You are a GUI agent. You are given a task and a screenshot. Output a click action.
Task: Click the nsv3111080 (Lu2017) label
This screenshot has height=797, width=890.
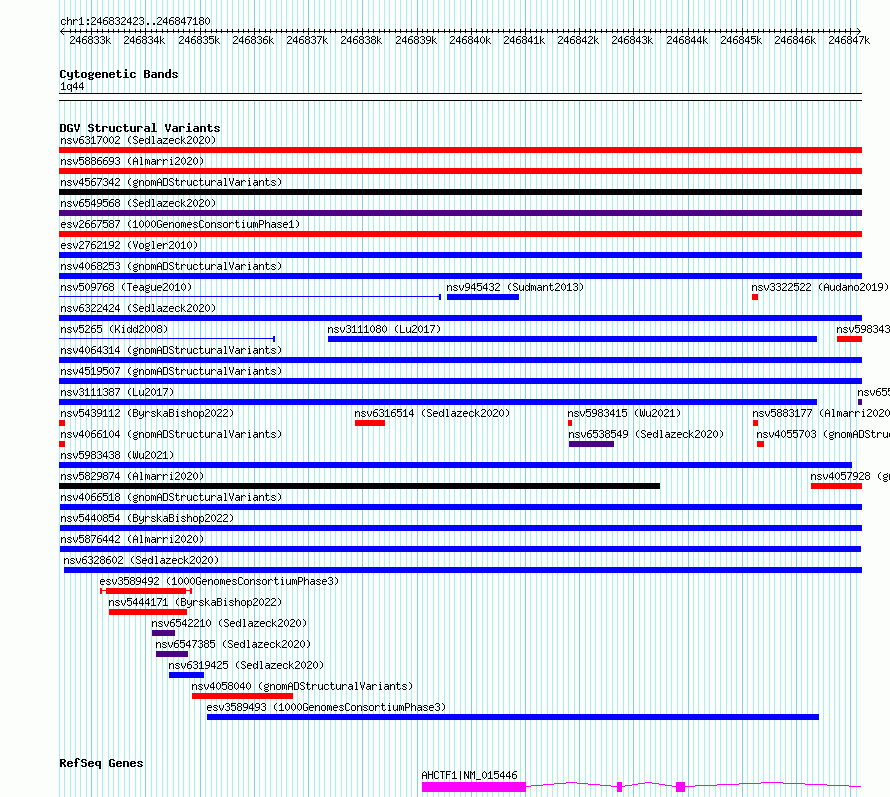click(384, 329)
